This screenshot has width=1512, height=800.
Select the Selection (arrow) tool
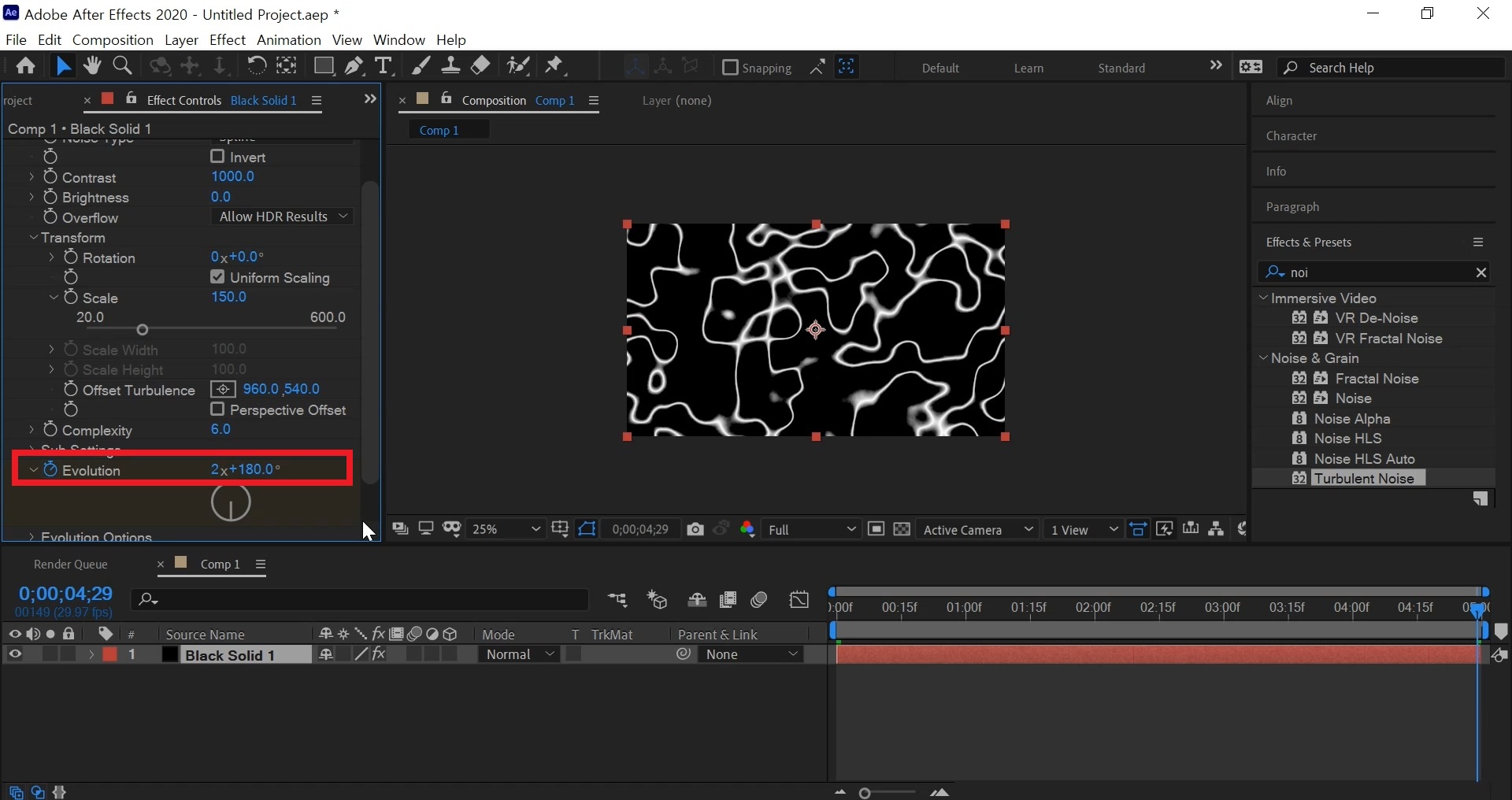[x=63, y=66]
